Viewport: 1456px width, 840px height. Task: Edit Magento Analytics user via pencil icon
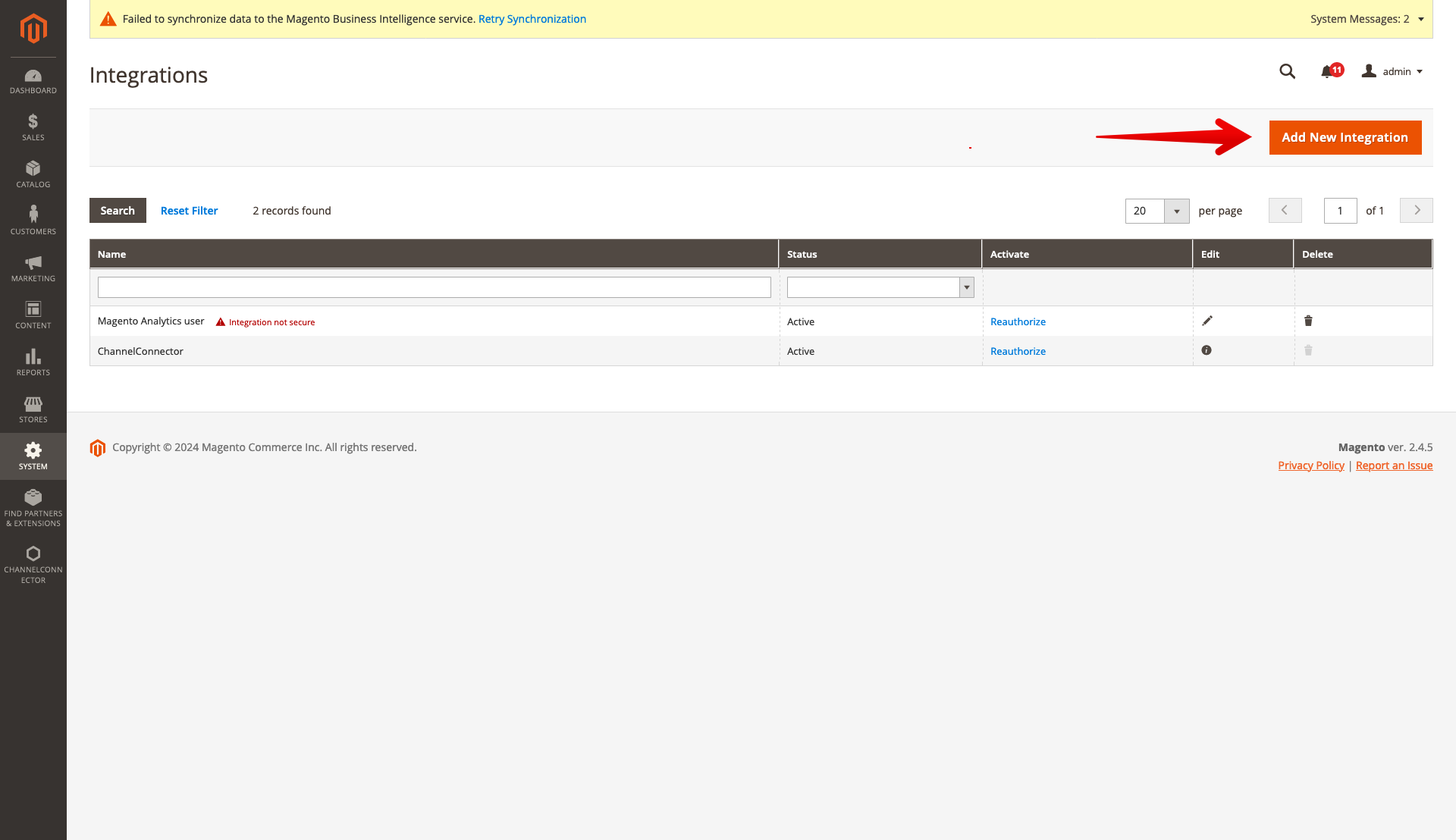1207,321
